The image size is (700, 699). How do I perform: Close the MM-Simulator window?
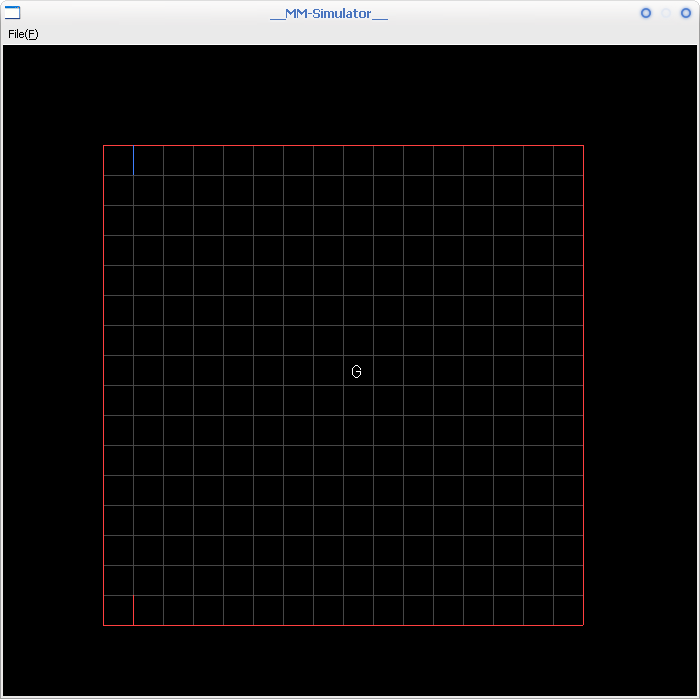tap(686, 13)
